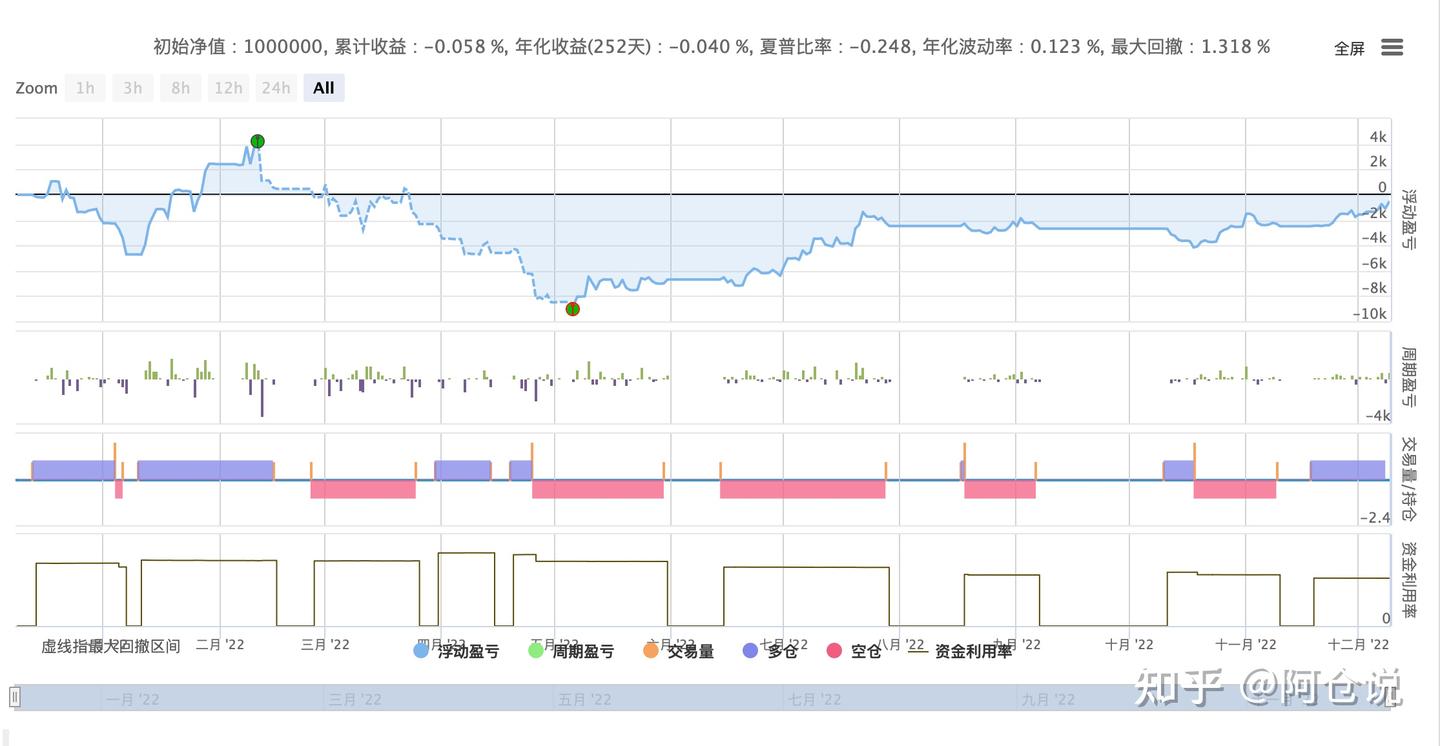Click the bottom navigator range bar
Screen dimensions: 1440x746
click(x=700, y=699)
